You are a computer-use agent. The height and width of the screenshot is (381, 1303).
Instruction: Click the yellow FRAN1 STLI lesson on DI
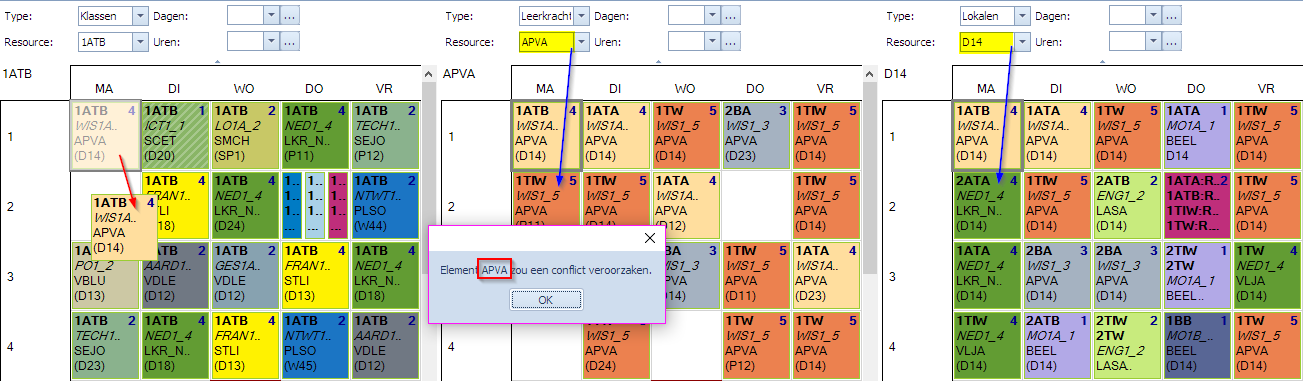176,205
